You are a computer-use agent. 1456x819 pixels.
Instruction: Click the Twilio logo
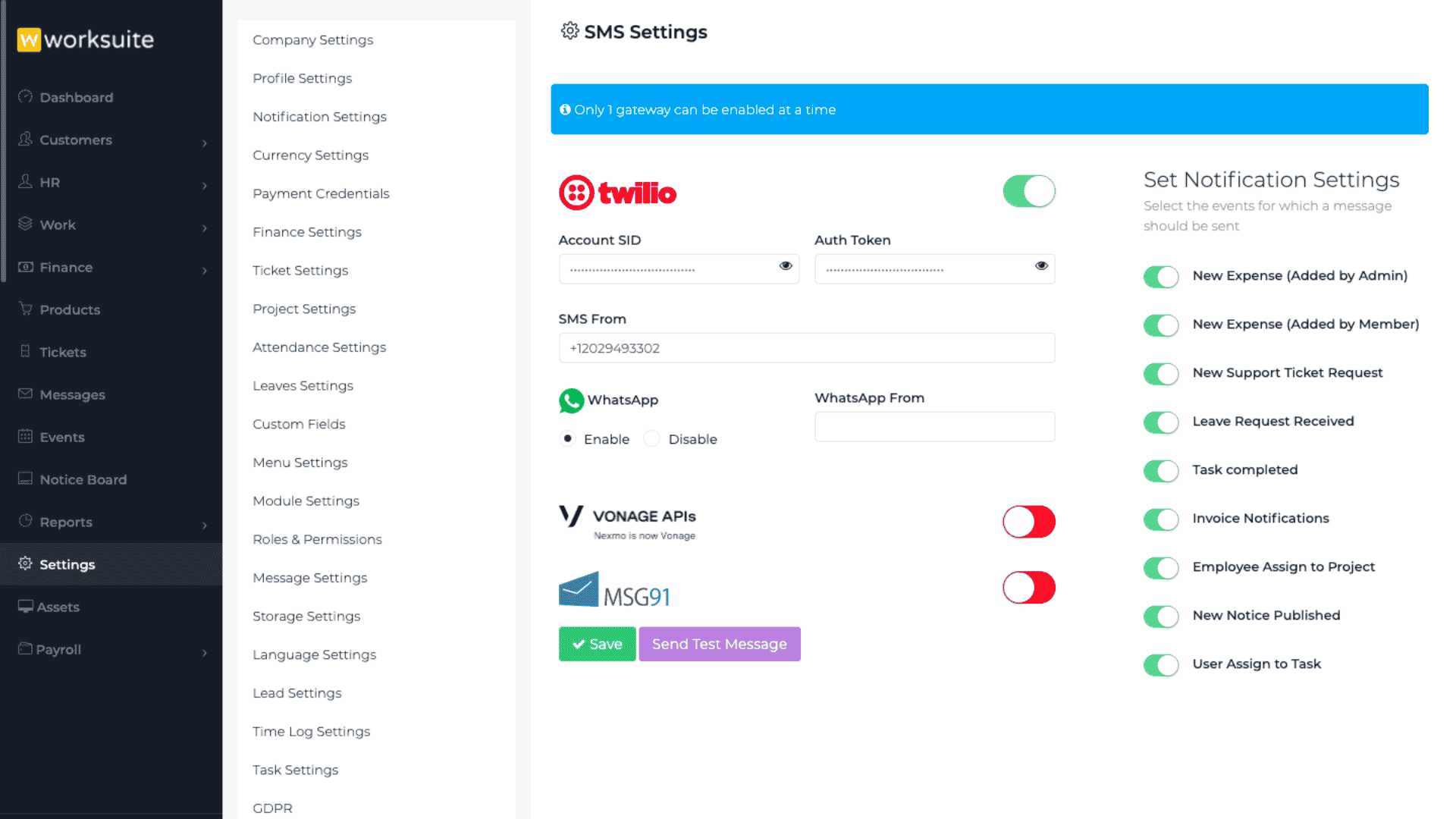coord(617,193)
